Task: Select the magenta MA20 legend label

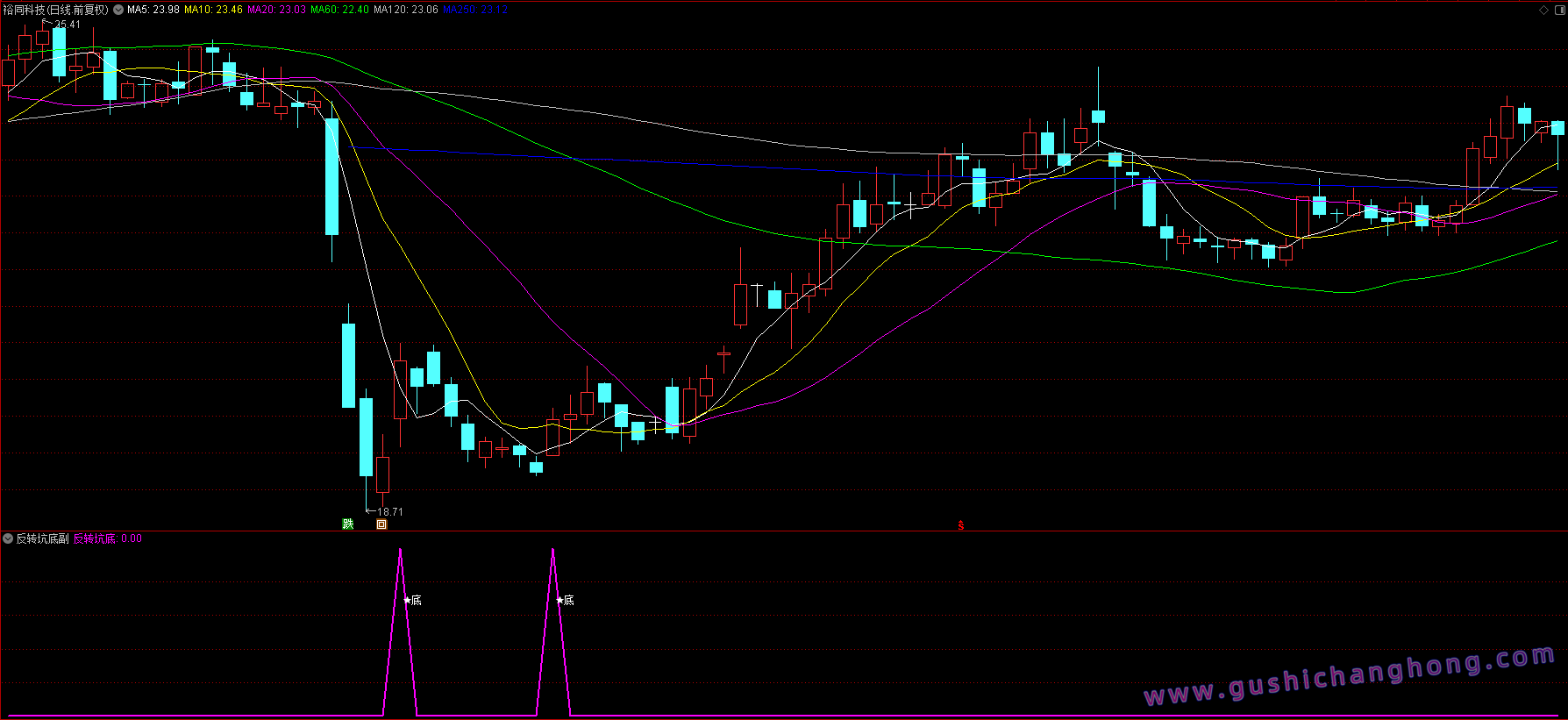Action: point(276,10)
